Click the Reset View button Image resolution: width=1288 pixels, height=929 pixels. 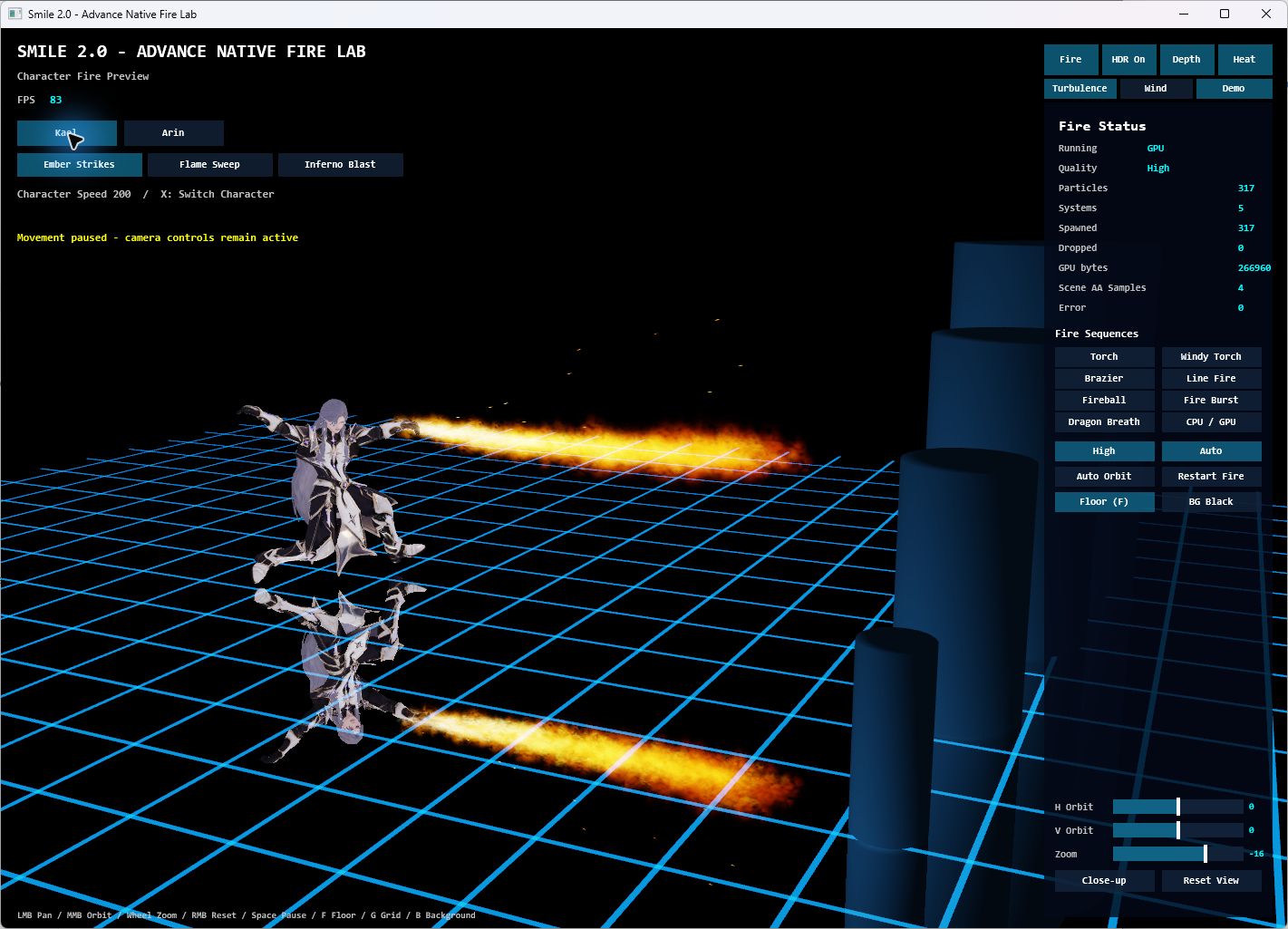pyautogui.click(x=1211, y=881)
